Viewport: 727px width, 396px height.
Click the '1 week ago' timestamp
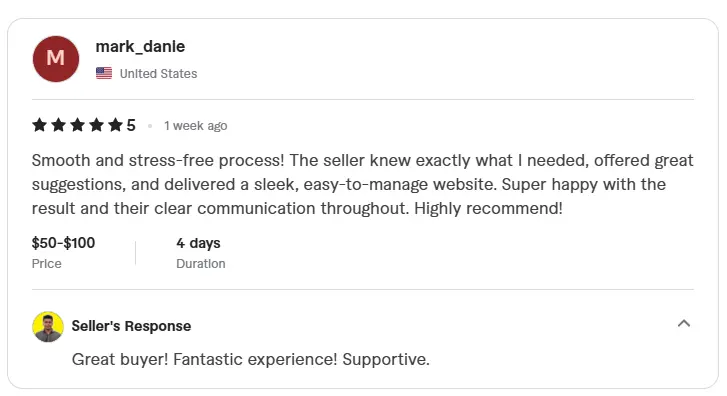coord(196,126)
